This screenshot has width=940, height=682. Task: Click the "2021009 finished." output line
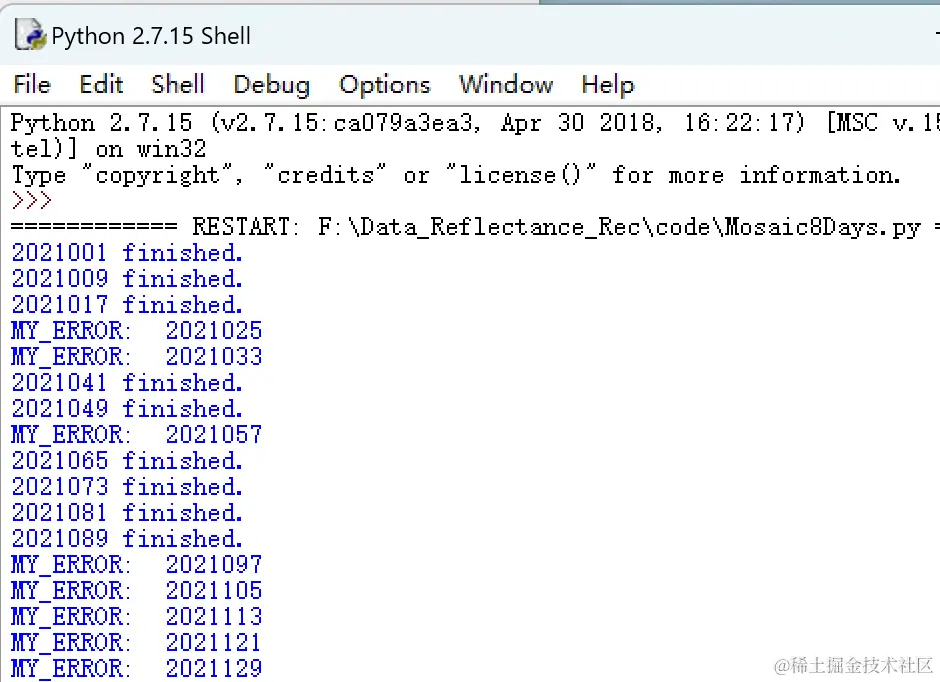pyautogui.click(x=127, y=279)
